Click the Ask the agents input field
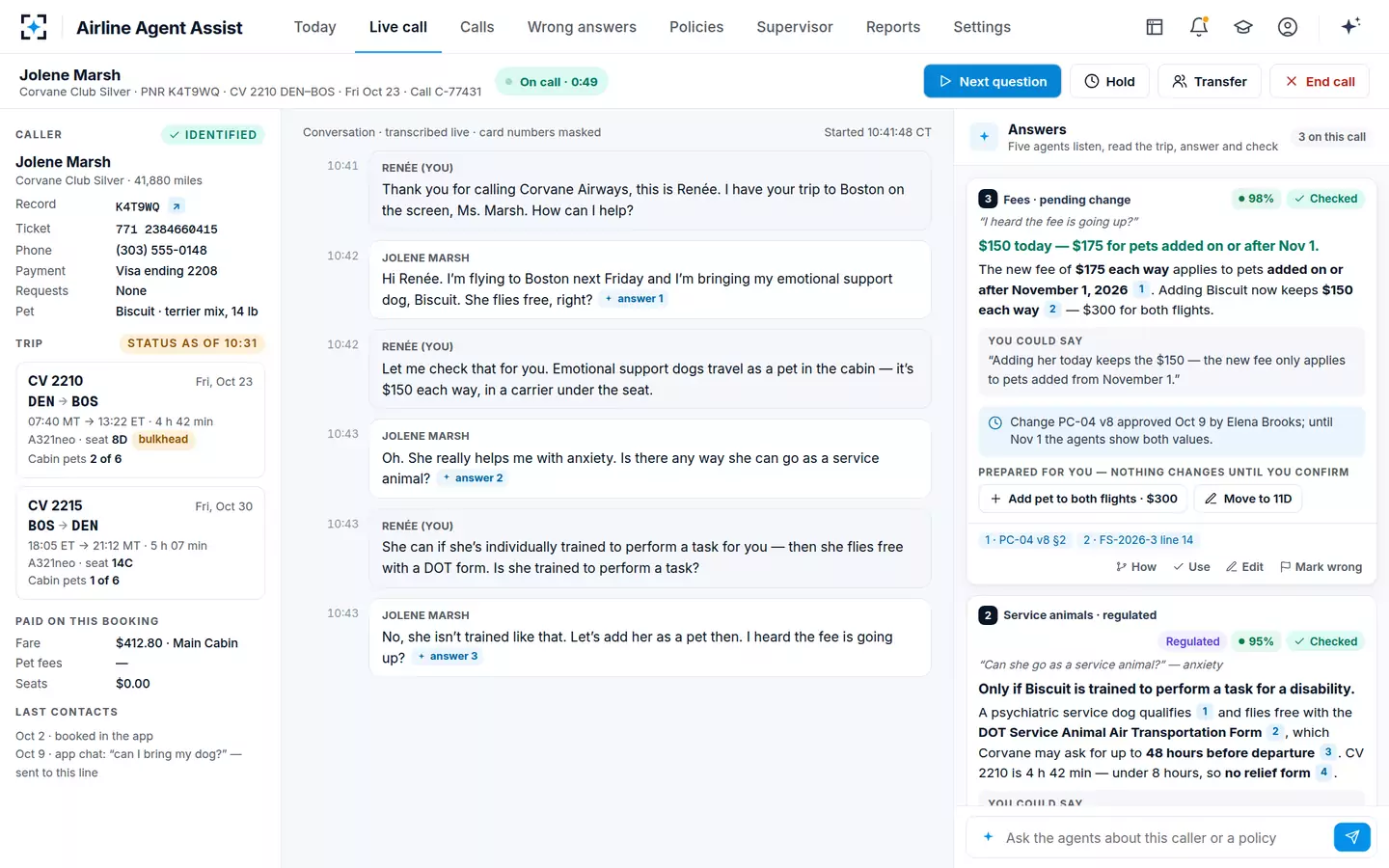This screenshot has height=868, width=1389. [x=1165, y=838]
